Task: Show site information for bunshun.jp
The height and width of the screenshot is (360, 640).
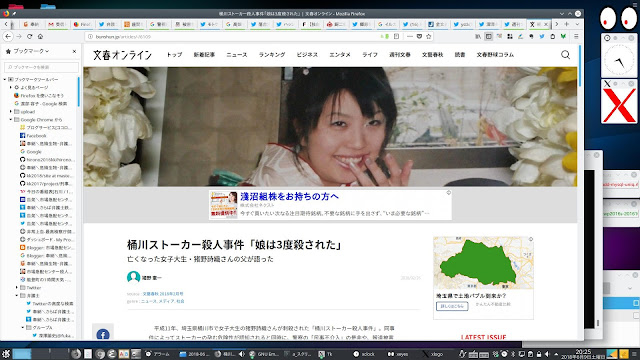Action: [90, 36]
